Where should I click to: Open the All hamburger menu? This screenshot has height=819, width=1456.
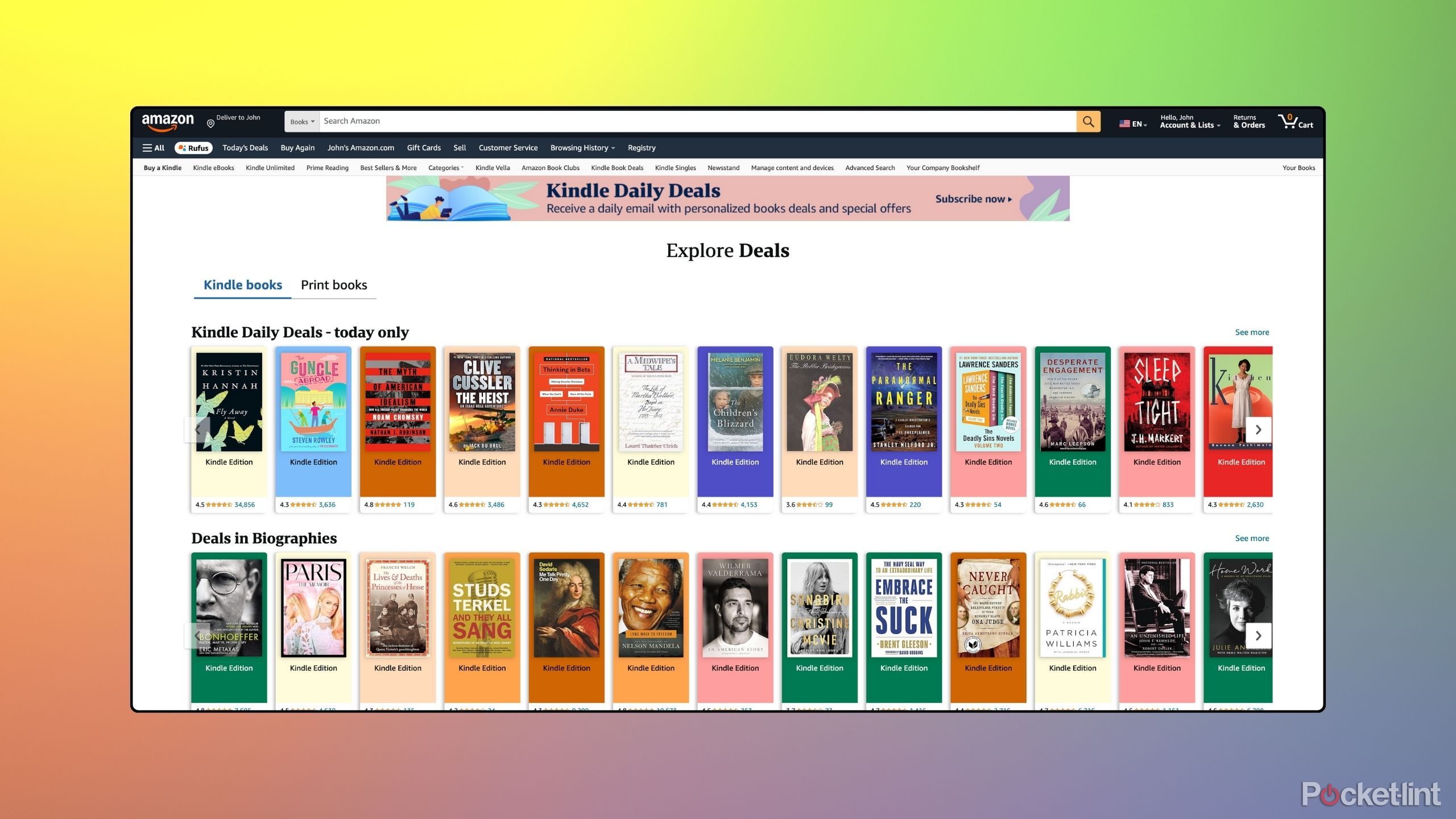pyautogui.click(x=153, y=148)
